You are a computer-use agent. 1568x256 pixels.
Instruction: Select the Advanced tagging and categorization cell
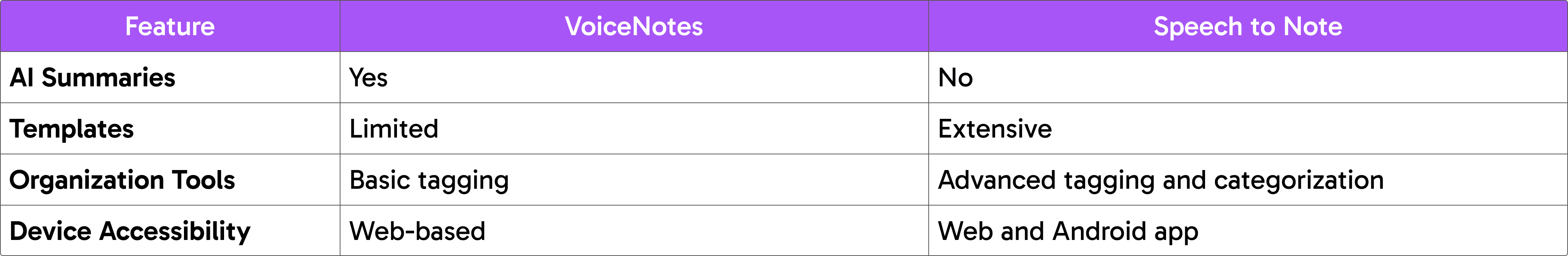[x=1161, y=180]
